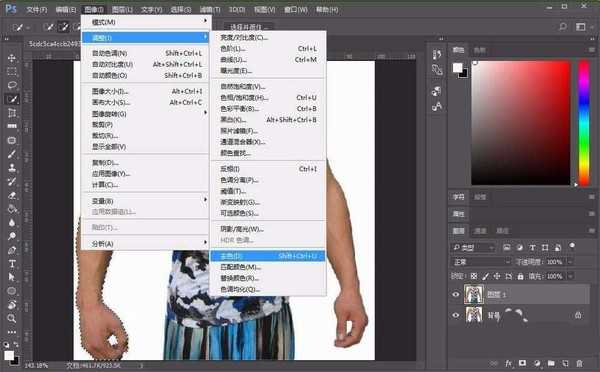Toggle the type layer filter (T) icon
600x372 pixels.
click(x=532, y=248)
